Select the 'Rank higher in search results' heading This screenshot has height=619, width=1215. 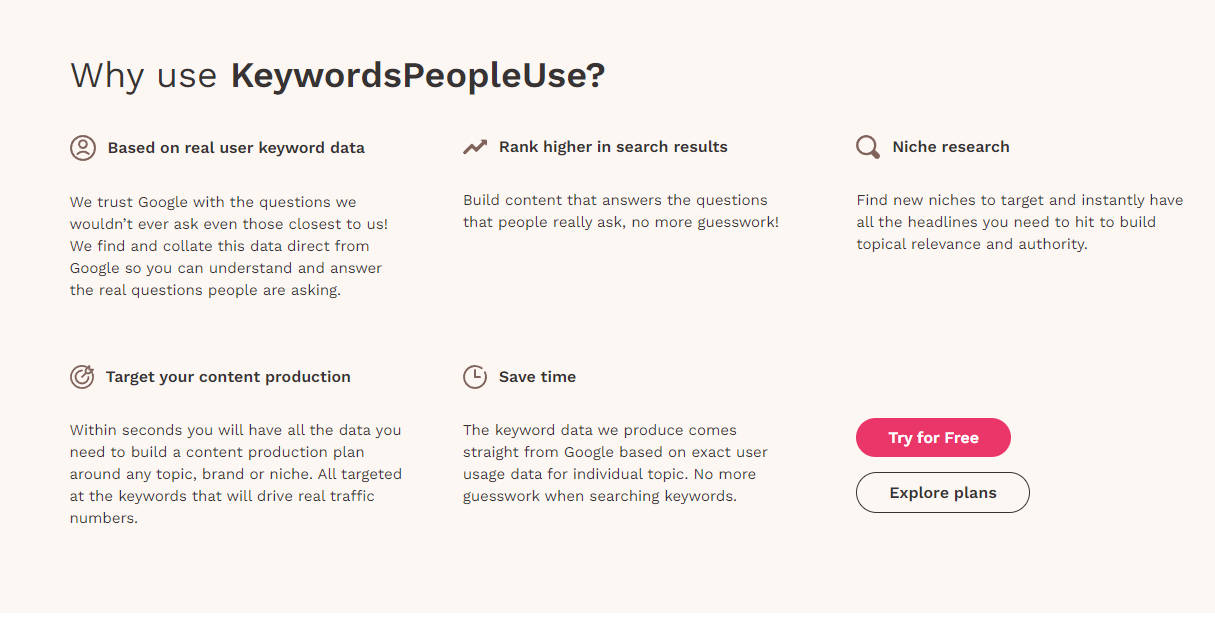click(x=613, y=146)
